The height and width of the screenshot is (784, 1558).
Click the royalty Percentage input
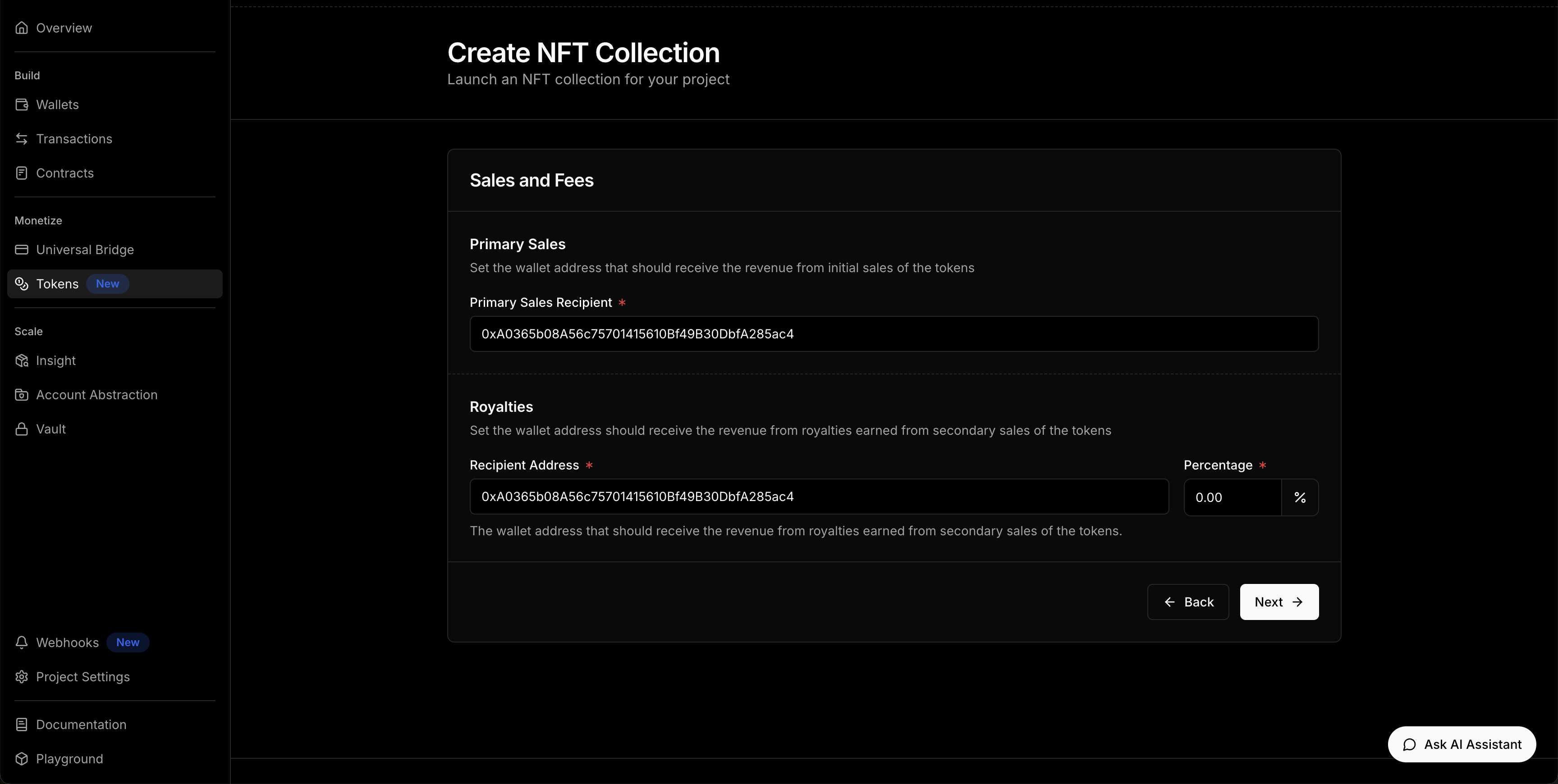[1232, 497]
